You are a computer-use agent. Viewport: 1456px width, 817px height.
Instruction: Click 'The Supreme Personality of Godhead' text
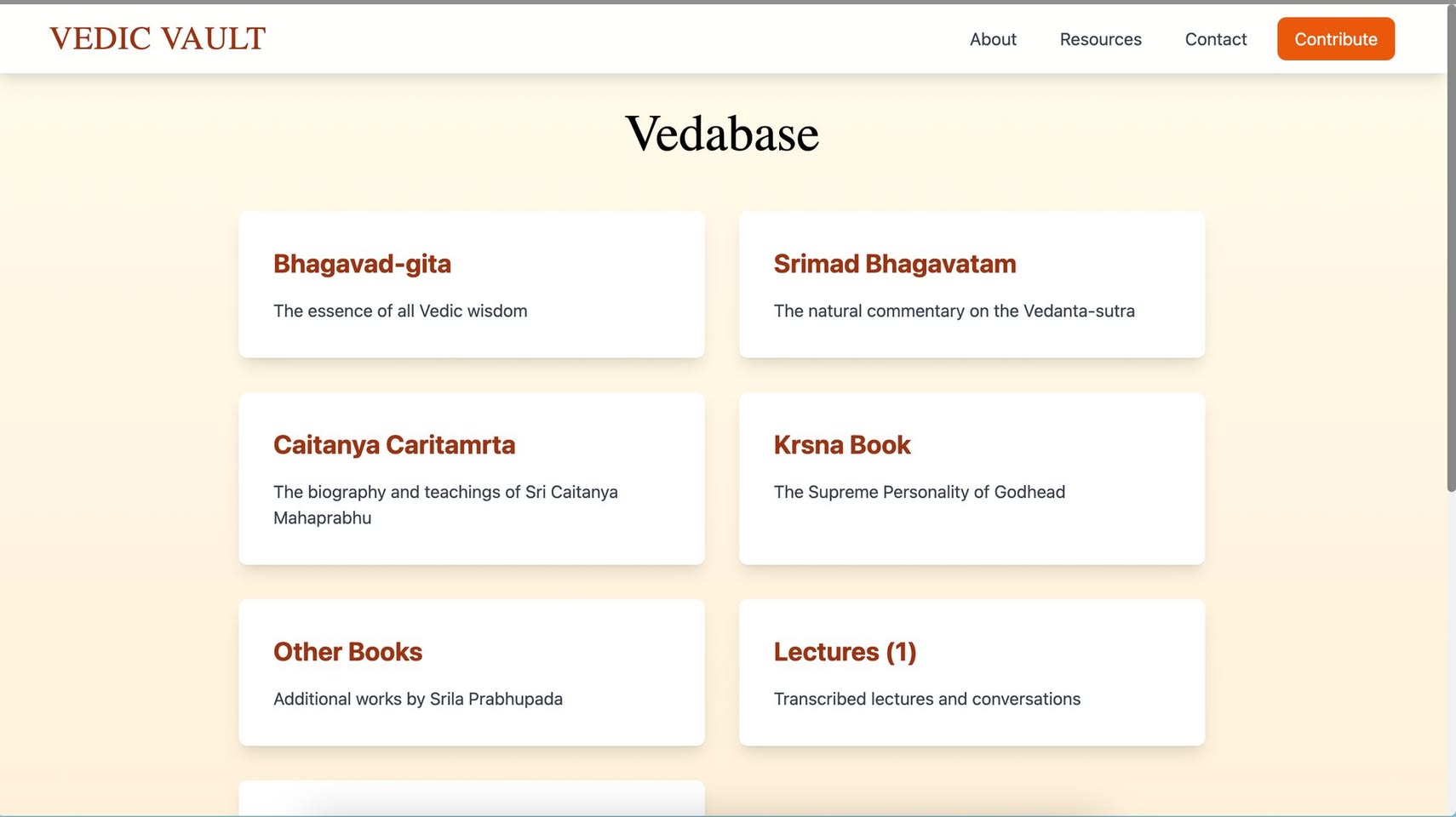pos(919,492)
